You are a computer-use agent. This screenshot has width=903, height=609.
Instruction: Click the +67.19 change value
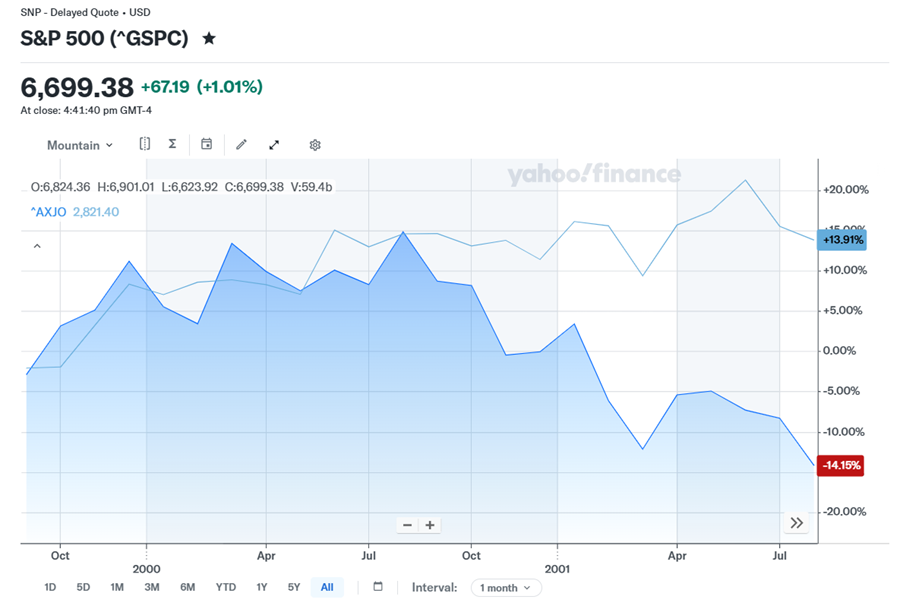(x=165, y=87)
